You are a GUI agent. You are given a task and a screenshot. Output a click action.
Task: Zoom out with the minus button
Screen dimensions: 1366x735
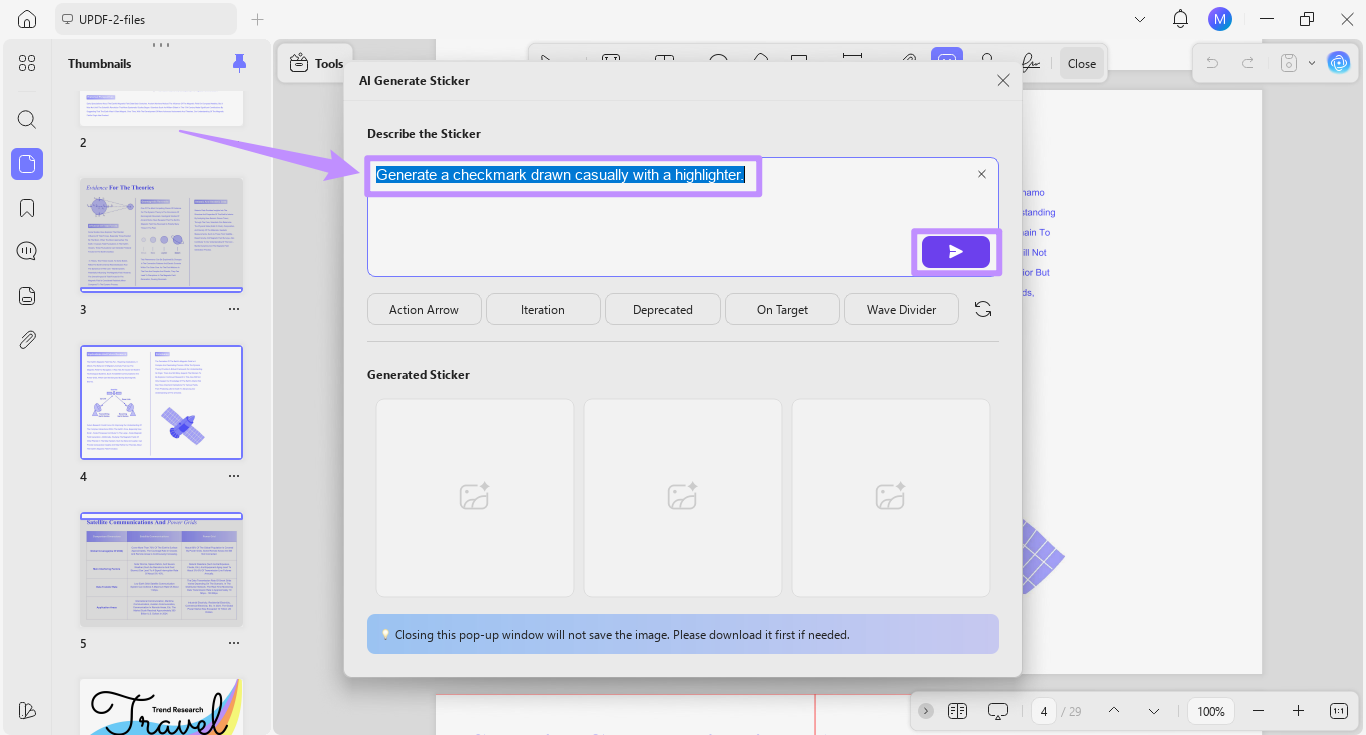[1258, 711]
